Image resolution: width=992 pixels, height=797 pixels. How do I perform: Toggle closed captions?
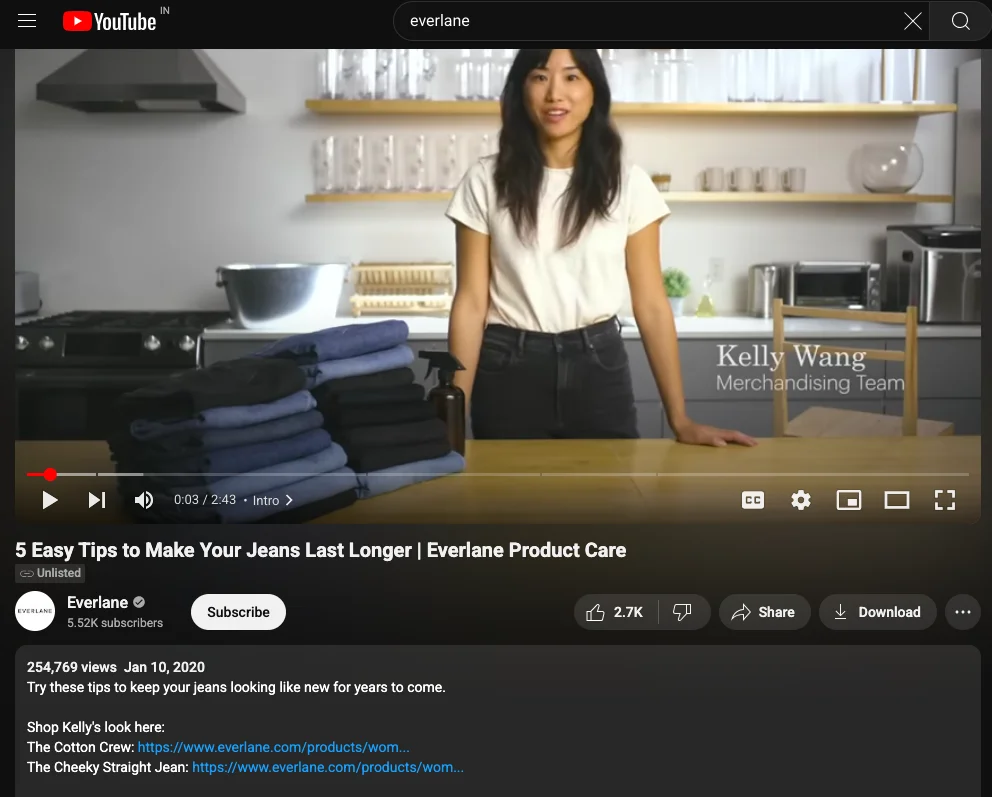pyautogui.click(x=753, y=500)
